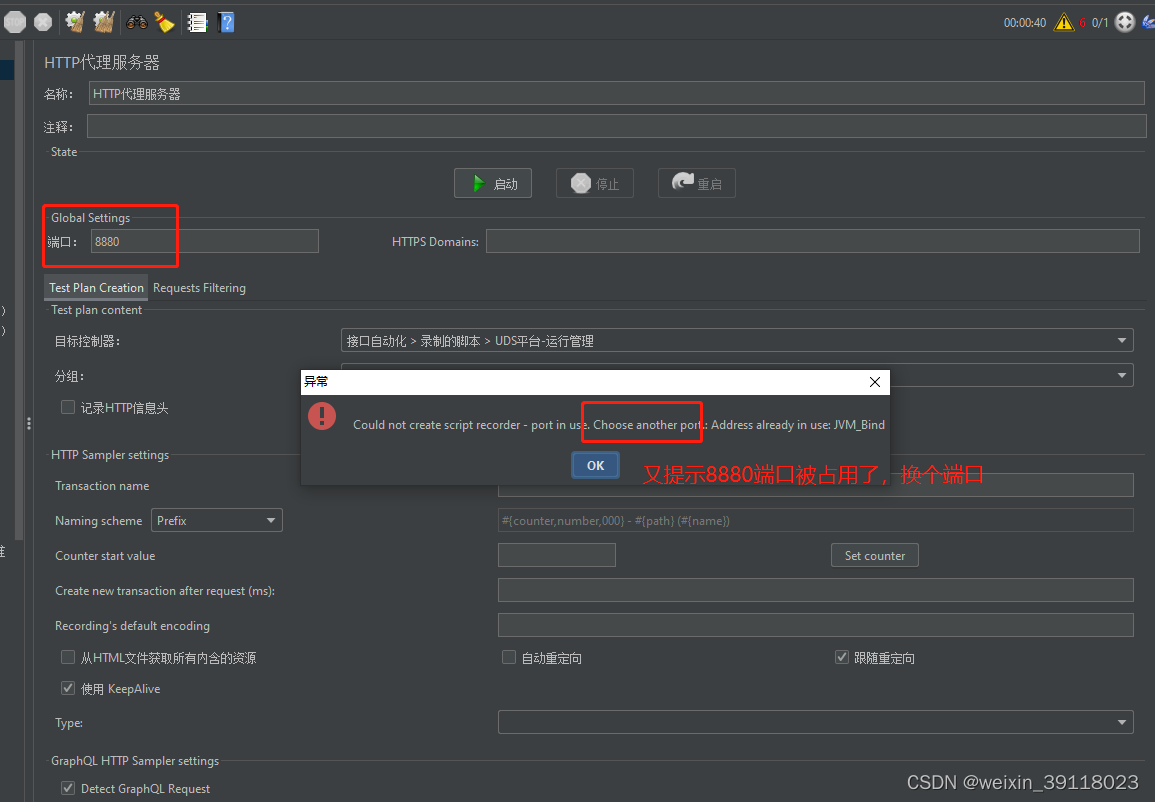Click the 名称 name input field
Screen dimensions: 1155x802
click(617, 94)
